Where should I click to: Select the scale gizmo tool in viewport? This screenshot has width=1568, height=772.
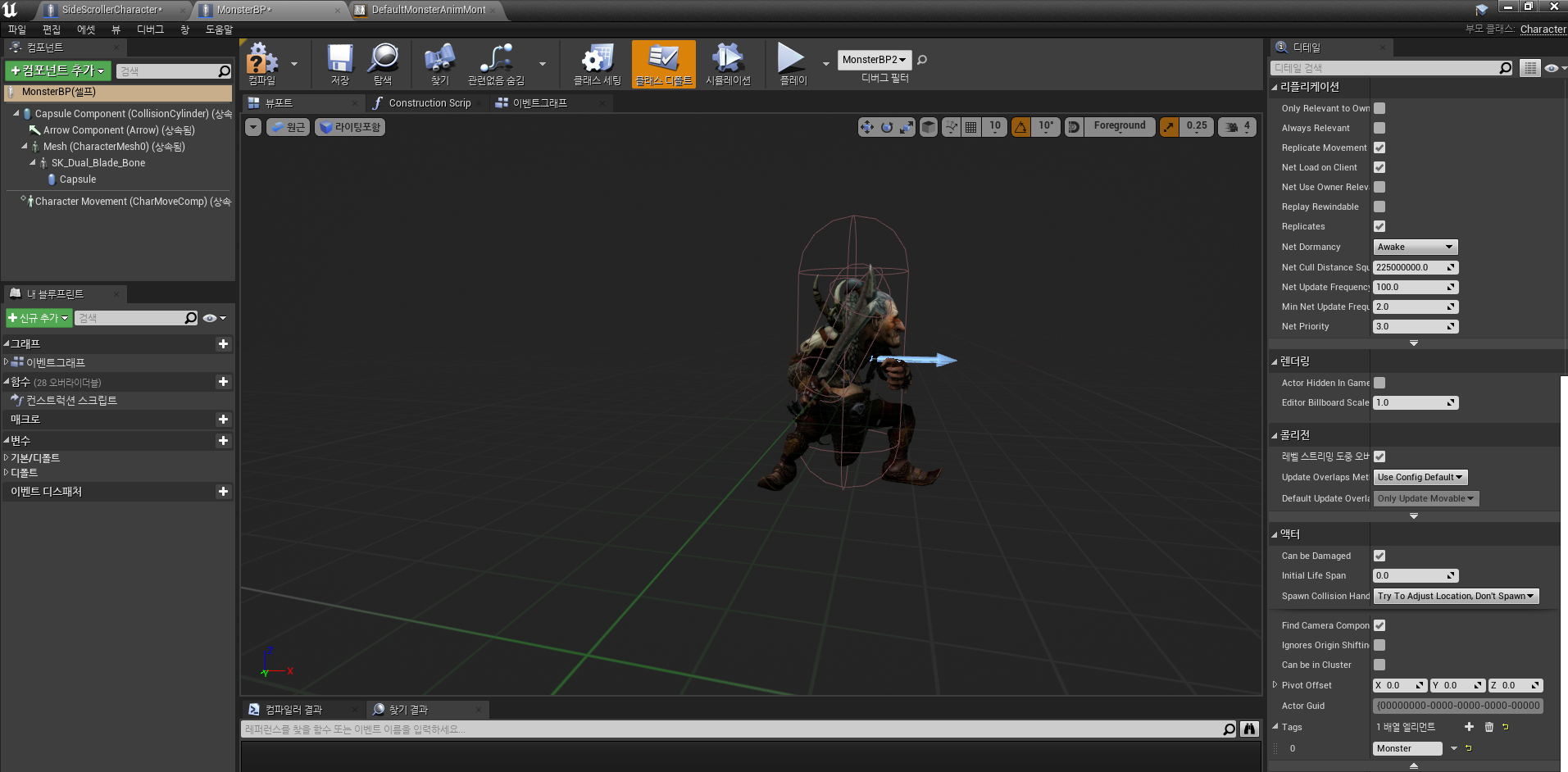(907, 127)
